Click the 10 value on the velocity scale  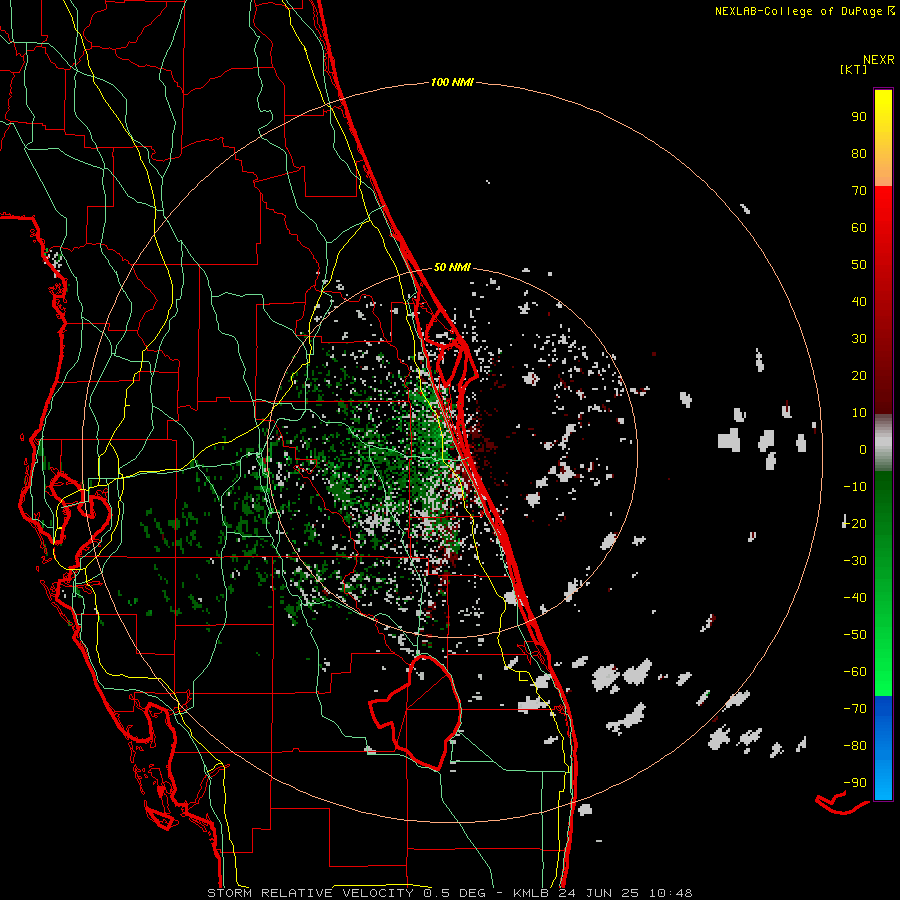coord(859,413)
